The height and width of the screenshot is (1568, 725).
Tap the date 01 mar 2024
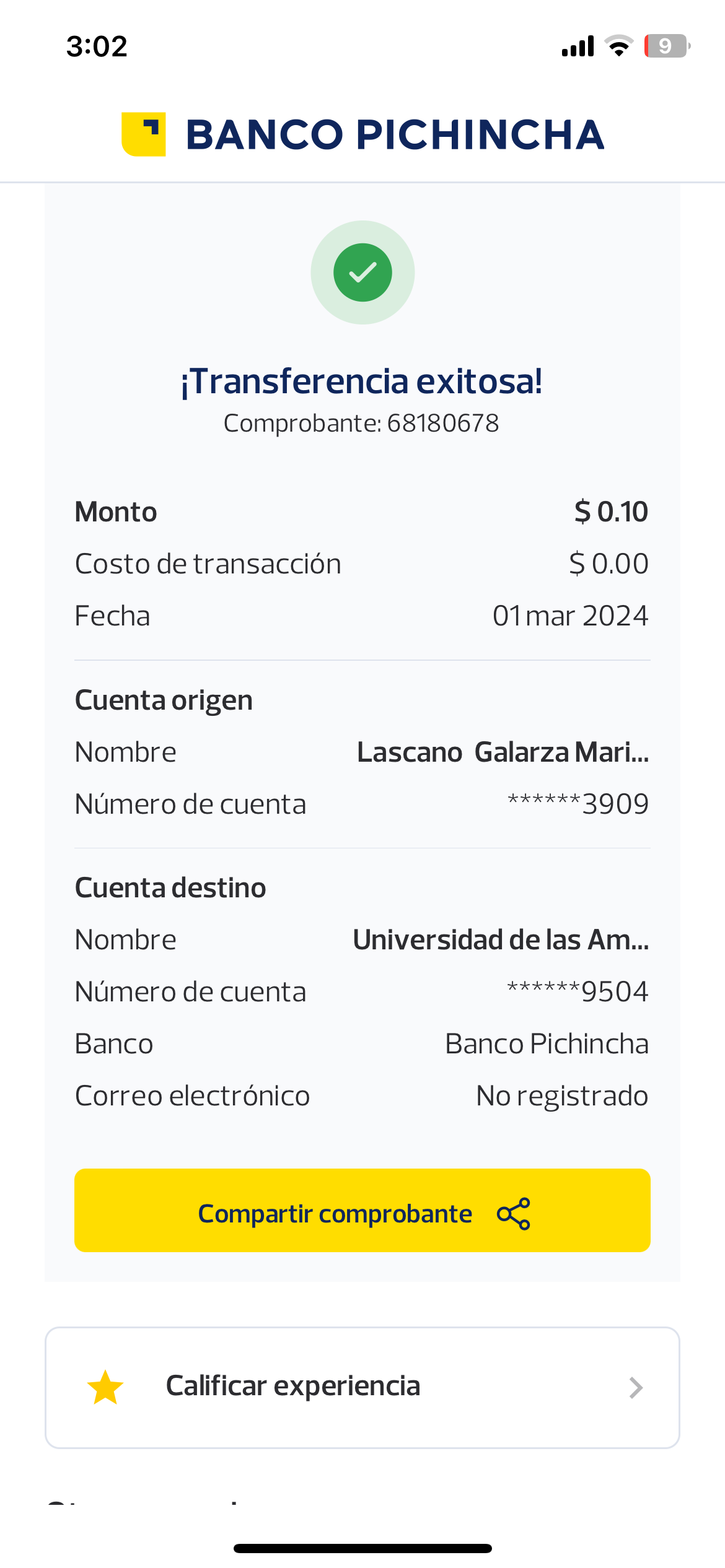(x=570, y=616)
